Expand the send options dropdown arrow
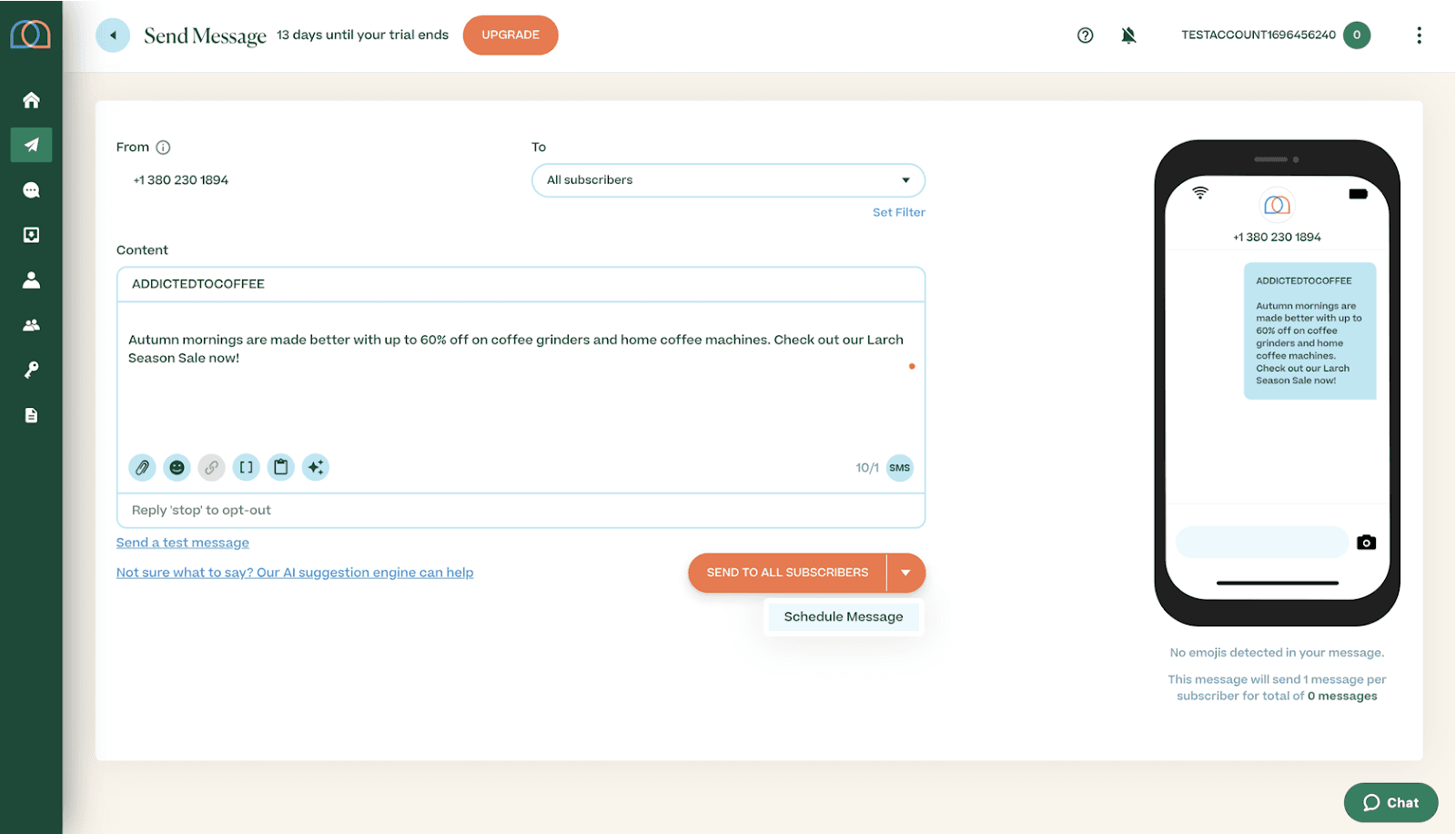 point(905,573)
